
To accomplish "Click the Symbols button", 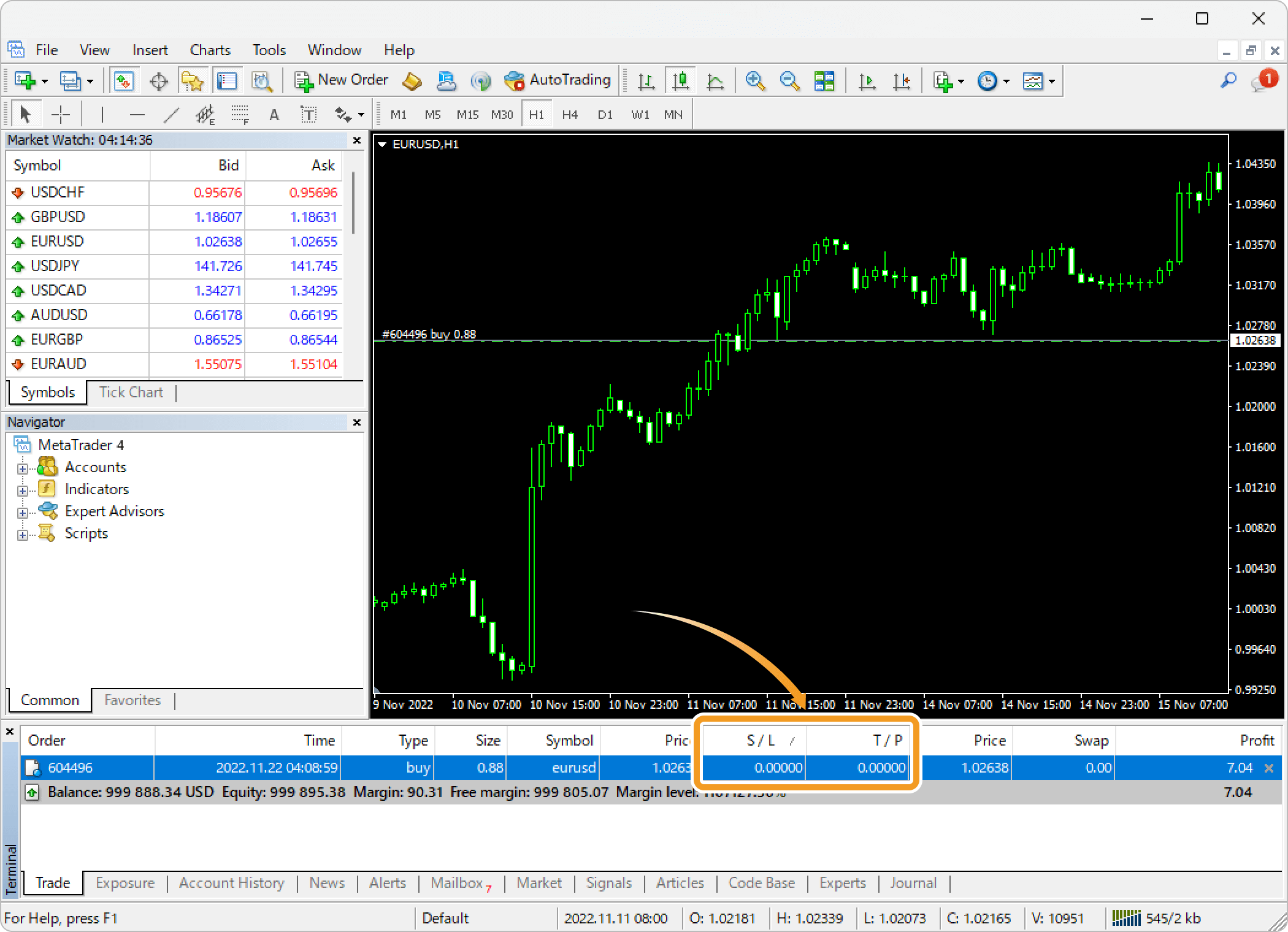I will (47, 392).
